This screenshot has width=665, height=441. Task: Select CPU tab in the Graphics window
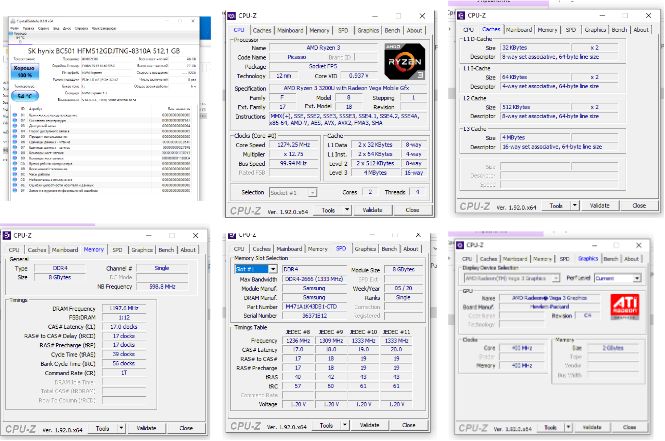click(467, 259)
